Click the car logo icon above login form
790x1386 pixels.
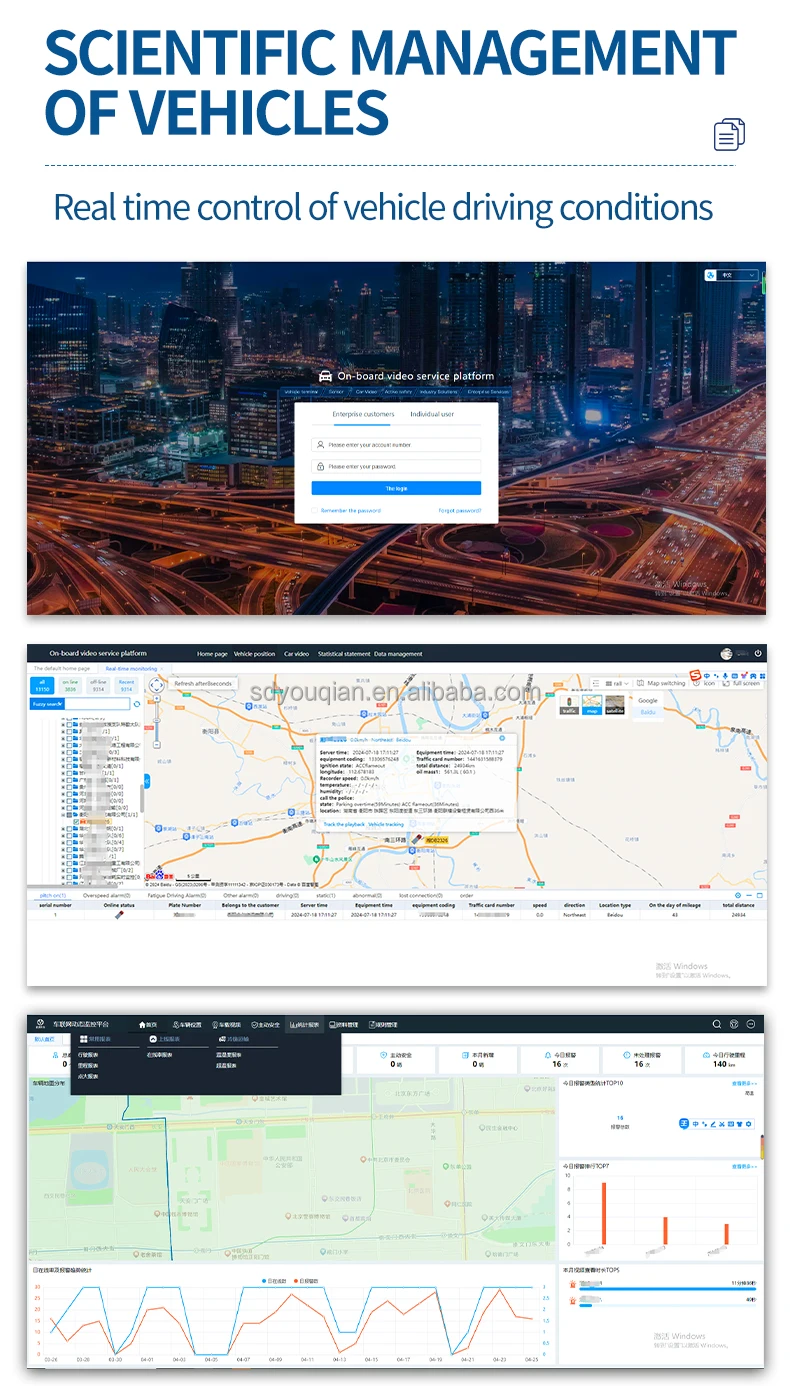[325, 376]
